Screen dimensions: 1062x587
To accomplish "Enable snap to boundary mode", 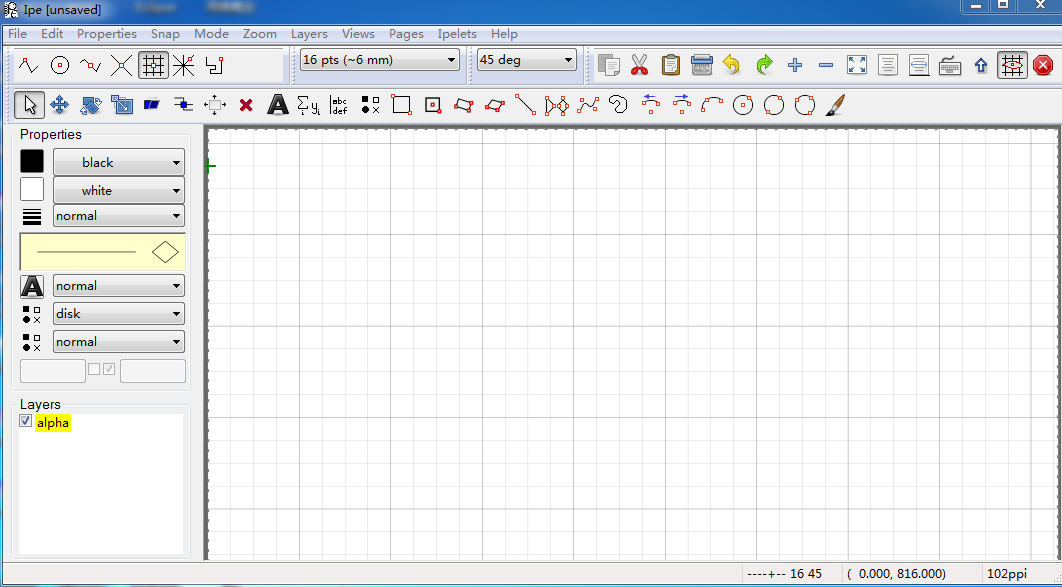I will click(90, 65).
